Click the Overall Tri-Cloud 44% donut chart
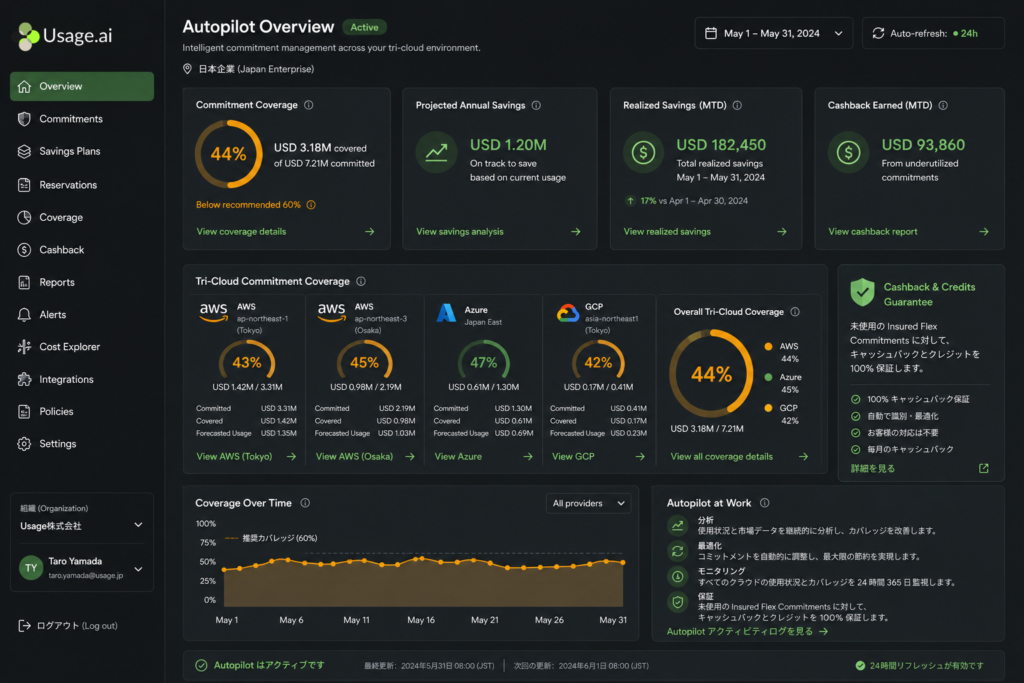 pyautogui.click(x=711, y=373)
